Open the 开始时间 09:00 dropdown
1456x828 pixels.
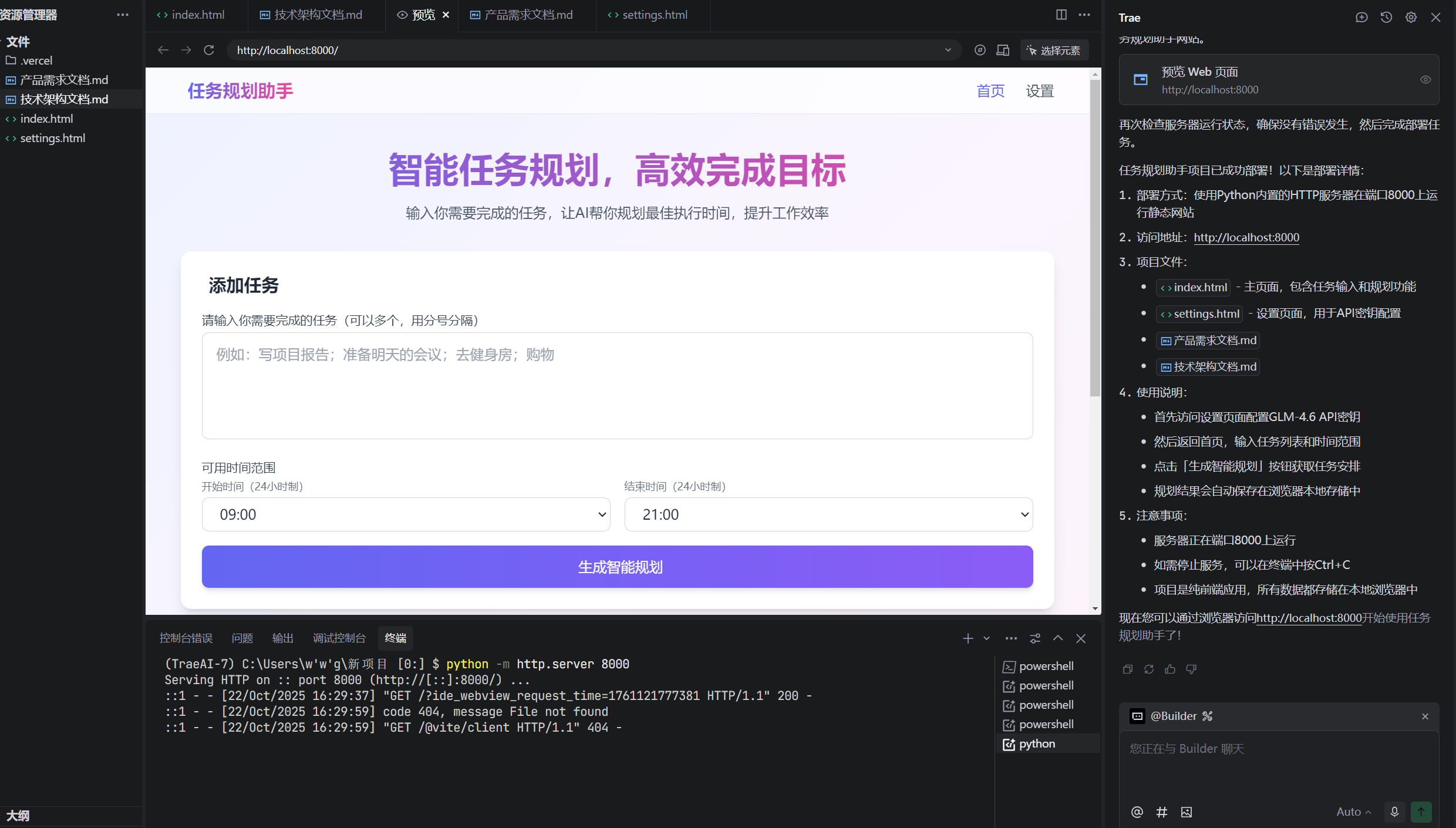point(406,514)
